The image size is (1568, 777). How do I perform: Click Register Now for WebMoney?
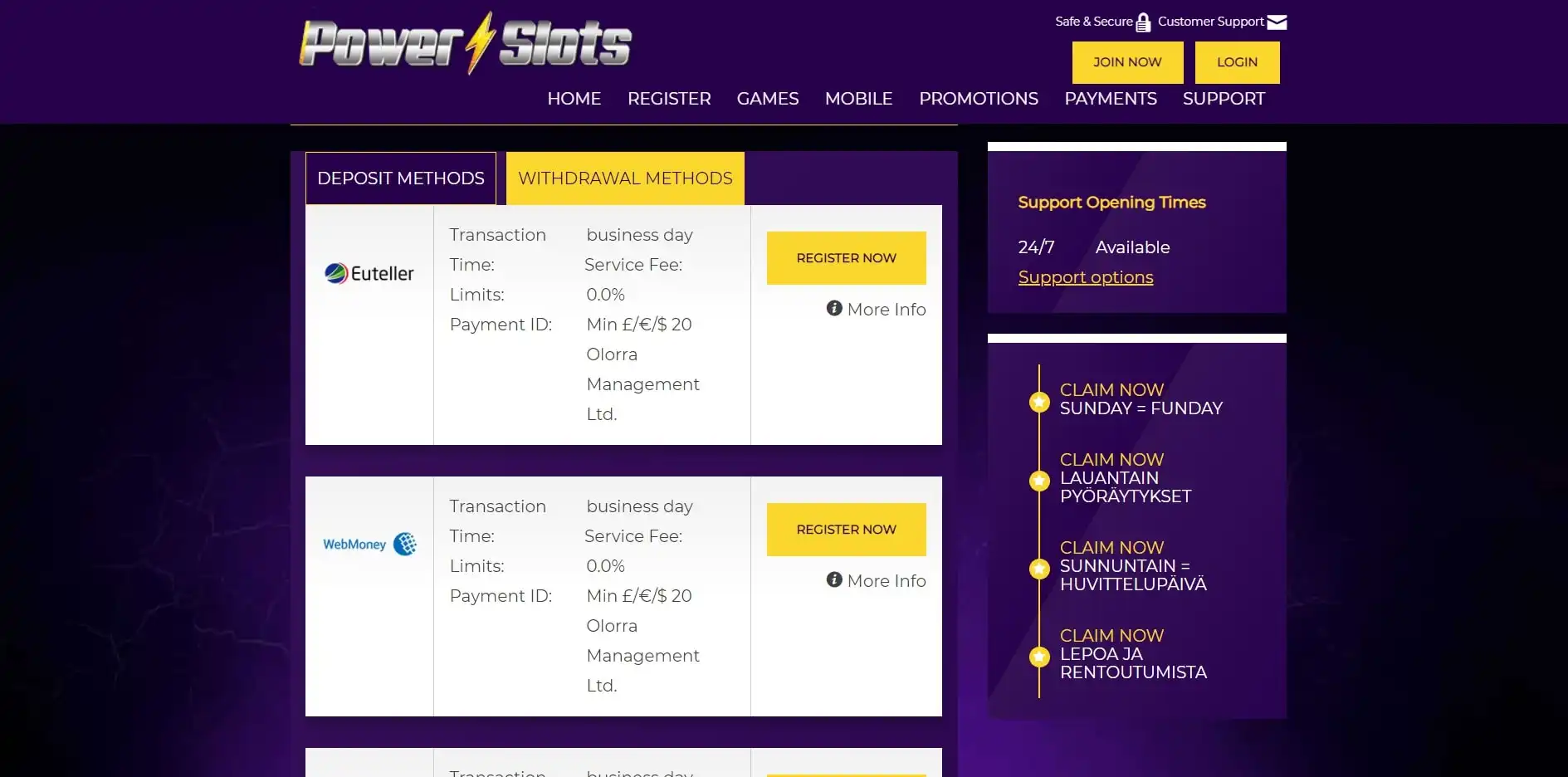(846, 530)
